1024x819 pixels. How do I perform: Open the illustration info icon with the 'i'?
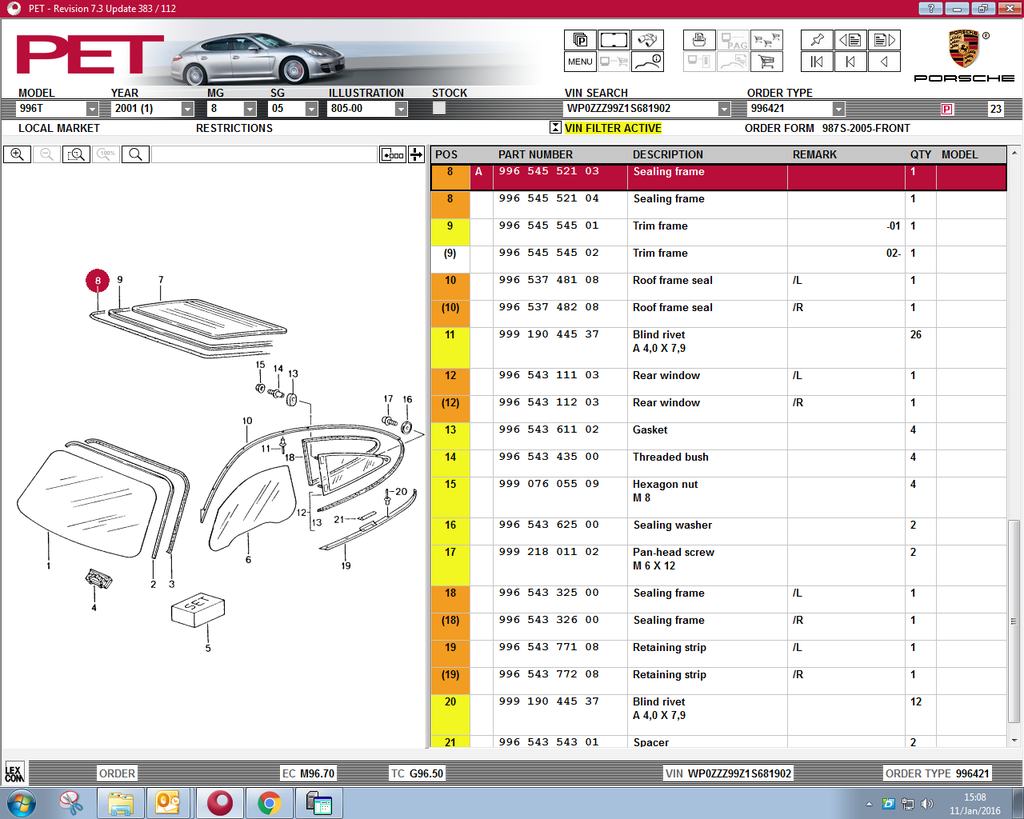(x=647, y=61)
